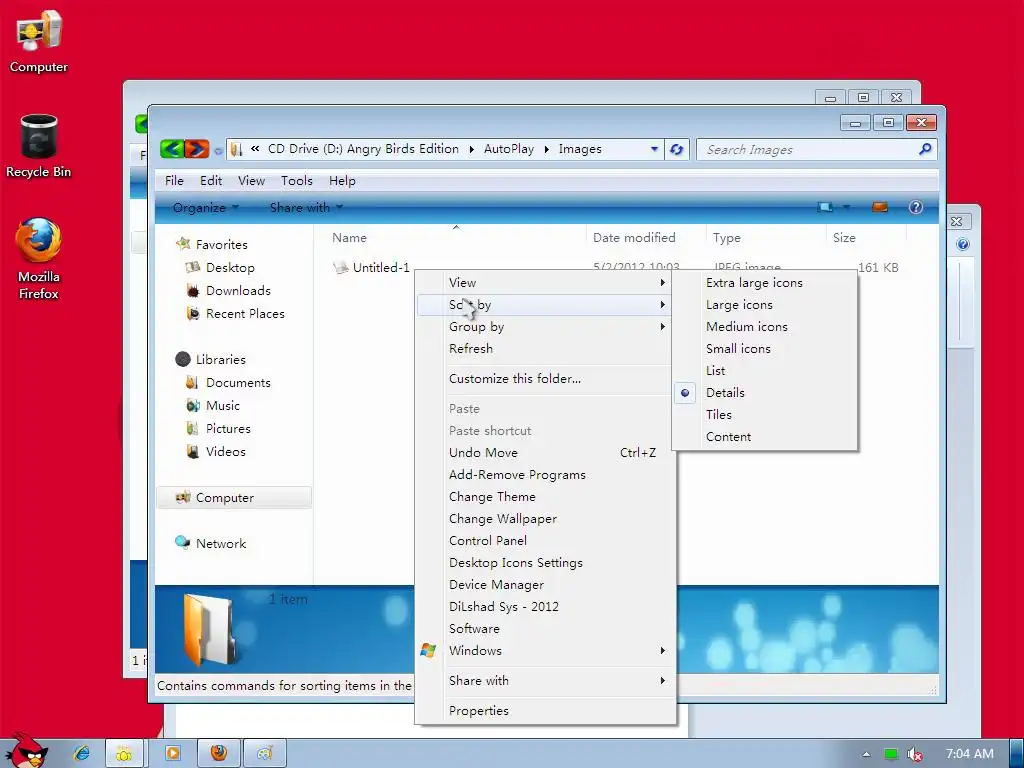Click the search magnifier icon
The height and width of the screenshot is (768, 1024).
coord(925,150)
